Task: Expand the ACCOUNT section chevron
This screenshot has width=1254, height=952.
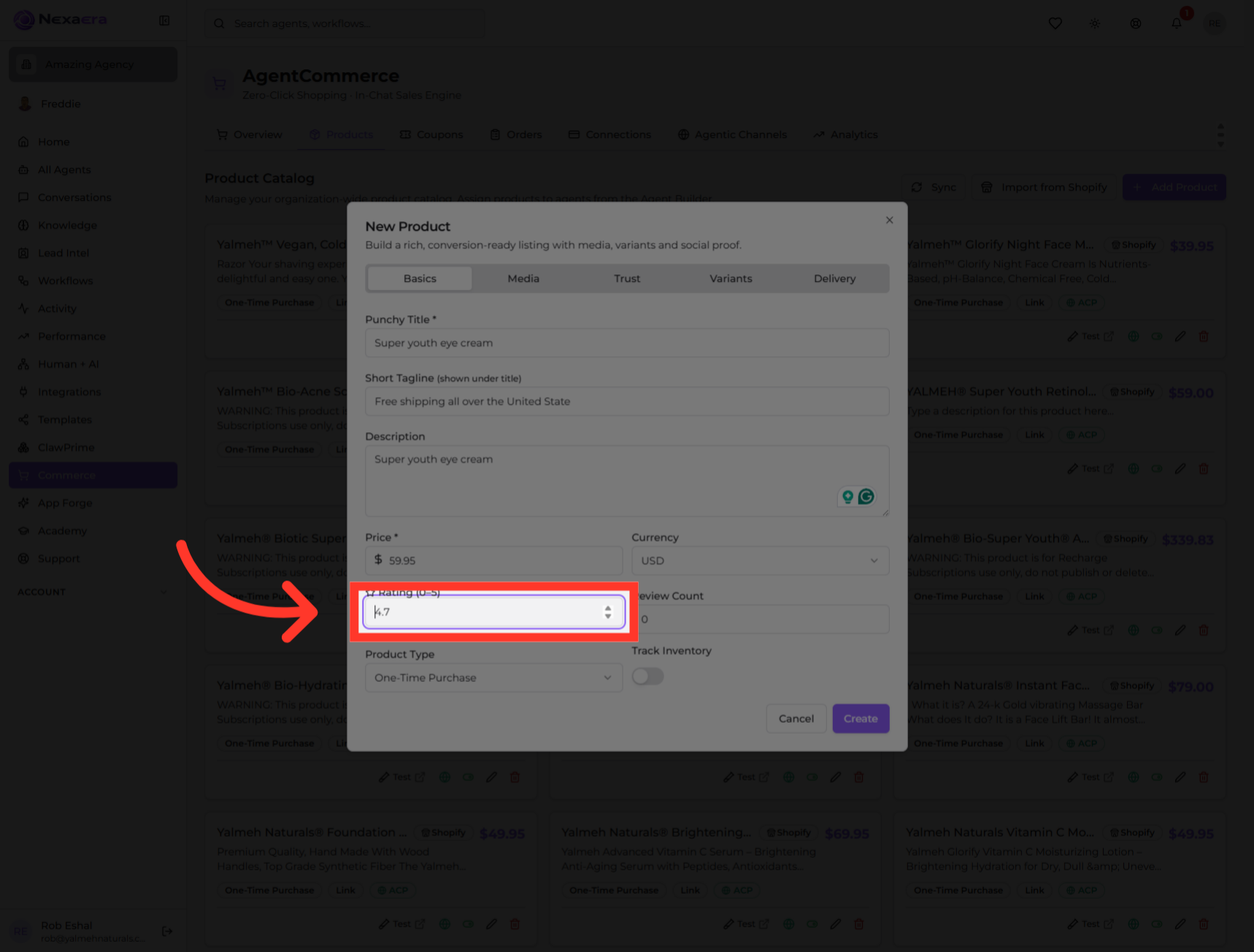Action: [x=164, y=591]
